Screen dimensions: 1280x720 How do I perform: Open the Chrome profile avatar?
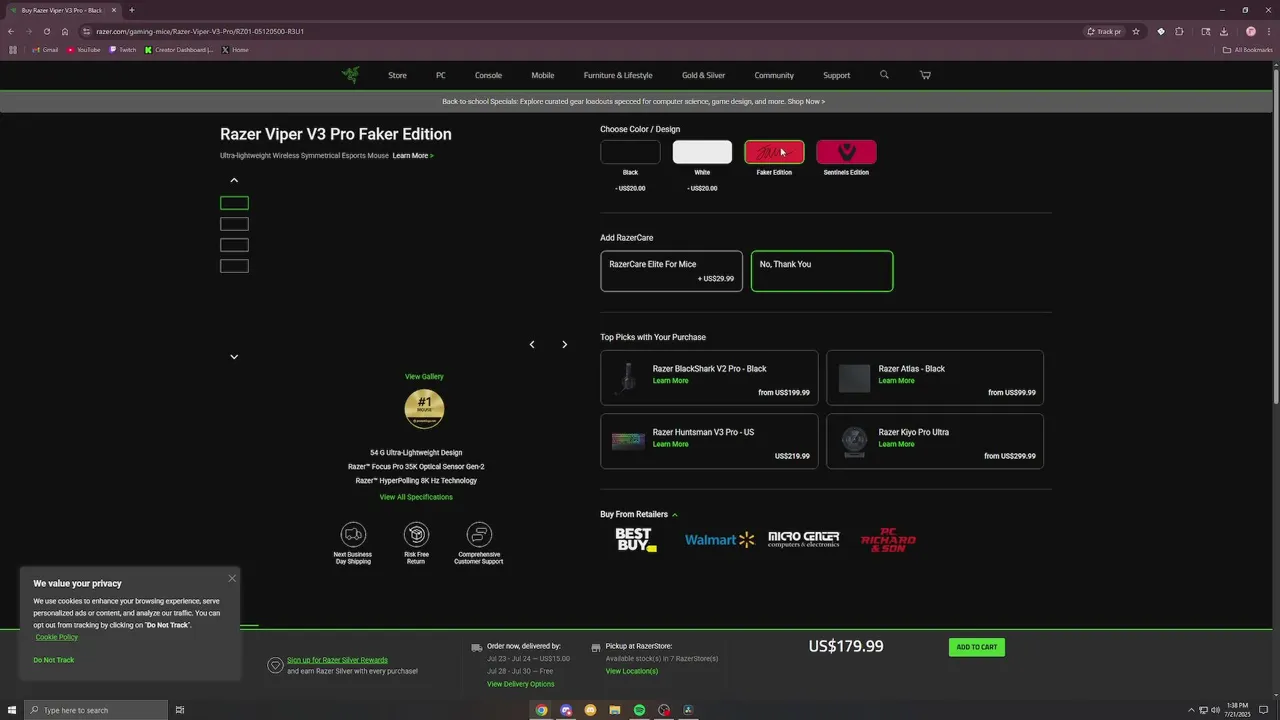tap(1250, 31)
